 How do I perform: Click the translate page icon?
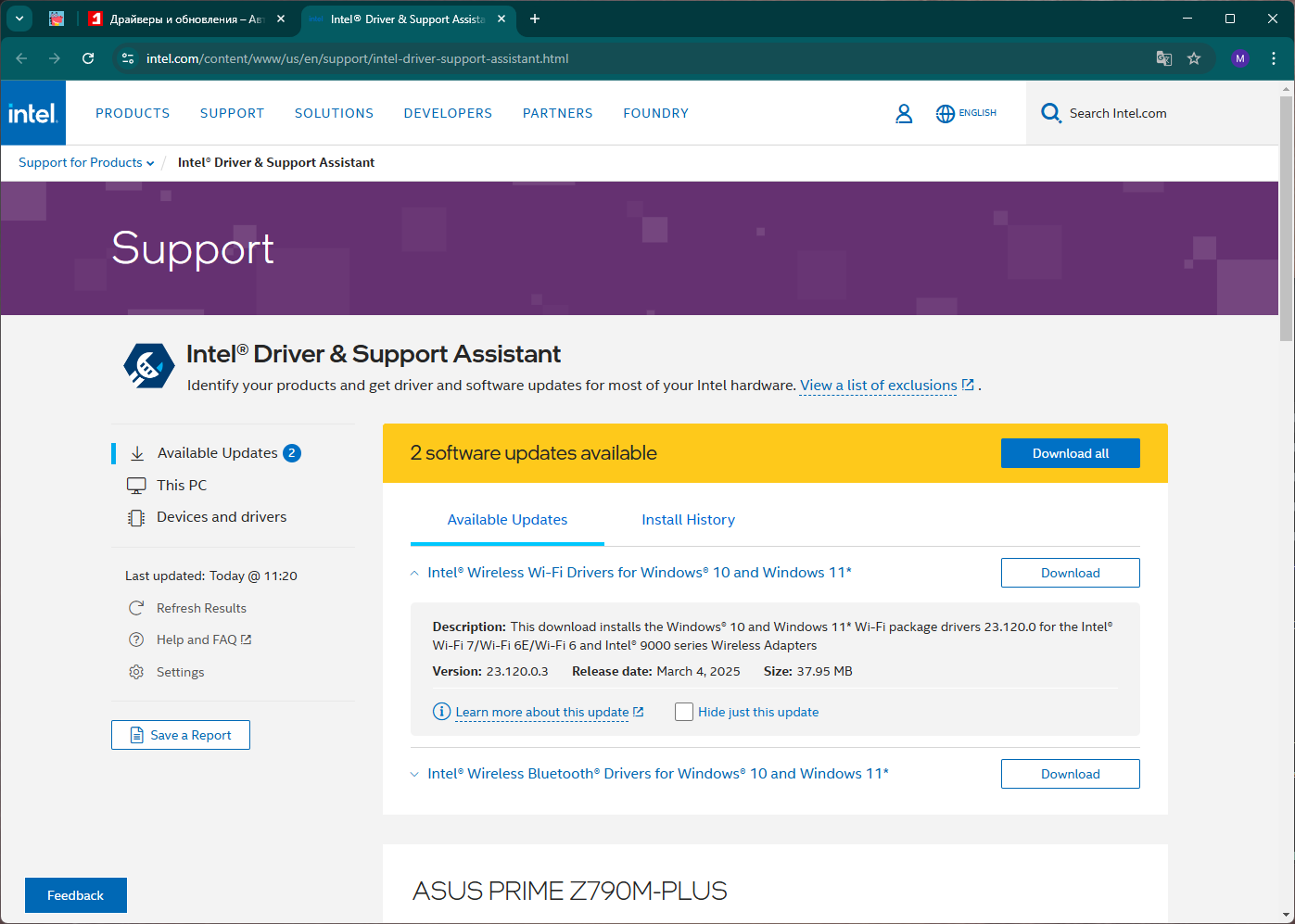1164,58
